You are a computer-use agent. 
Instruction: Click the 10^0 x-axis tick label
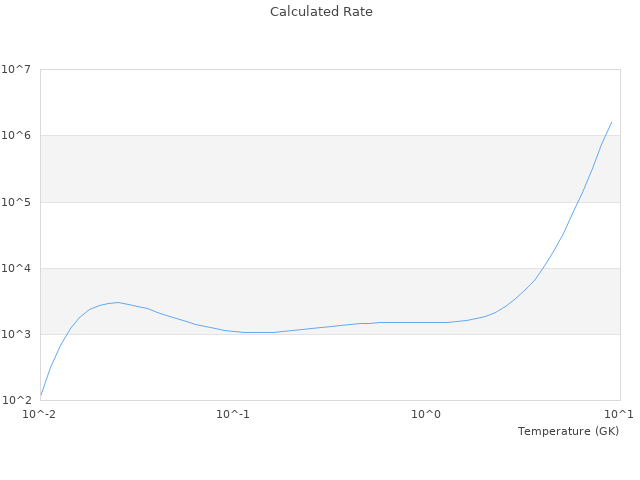[x=426, y=414]
